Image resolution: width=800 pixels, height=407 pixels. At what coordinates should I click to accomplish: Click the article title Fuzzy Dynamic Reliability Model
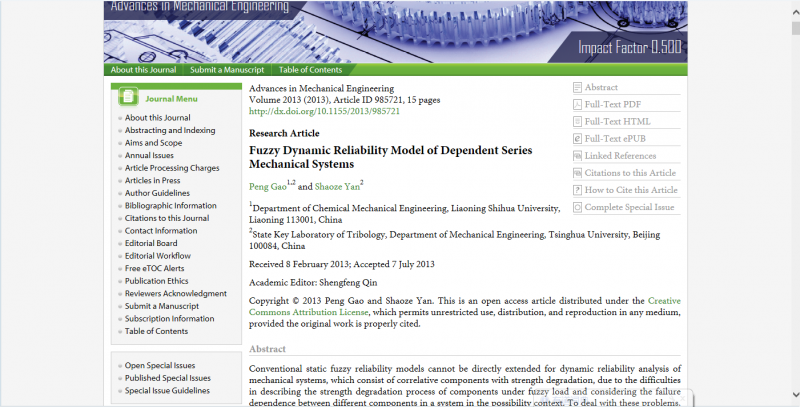(x=390, y=157)
